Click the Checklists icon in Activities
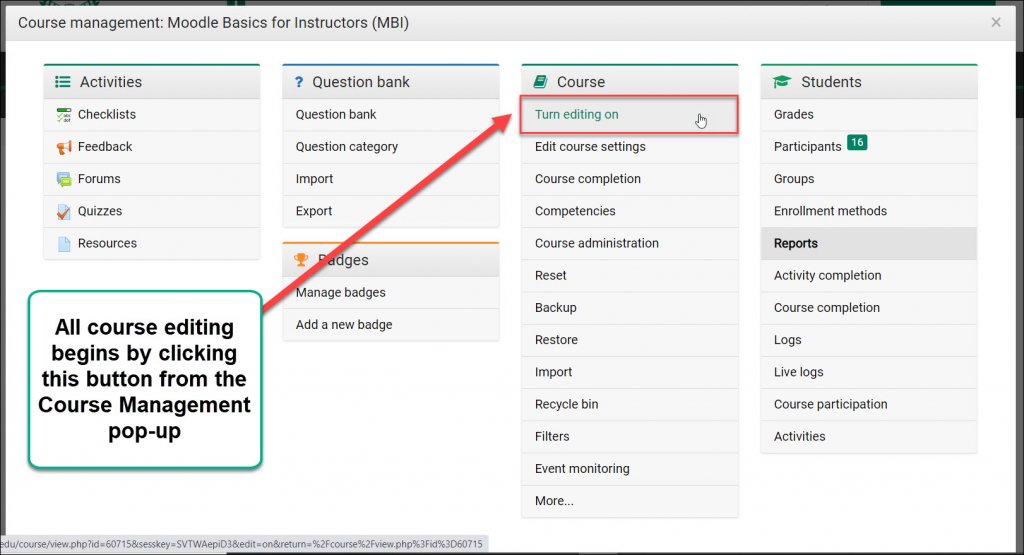Image resolution: width=1024 pixels, height=555 pixels. pyautogui.click(x=64, y=115)
